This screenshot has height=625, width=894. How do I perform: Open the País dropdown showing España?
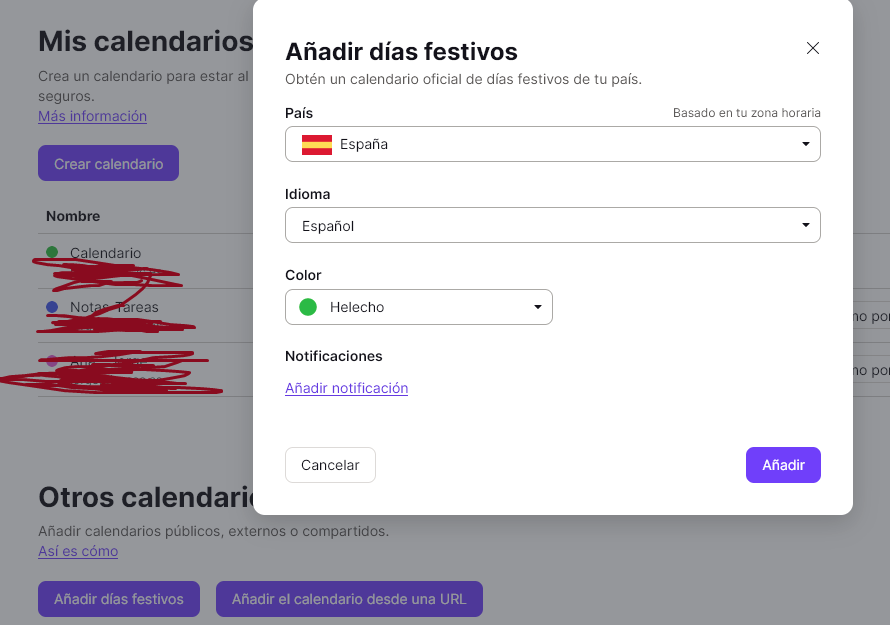coord(552,144)
